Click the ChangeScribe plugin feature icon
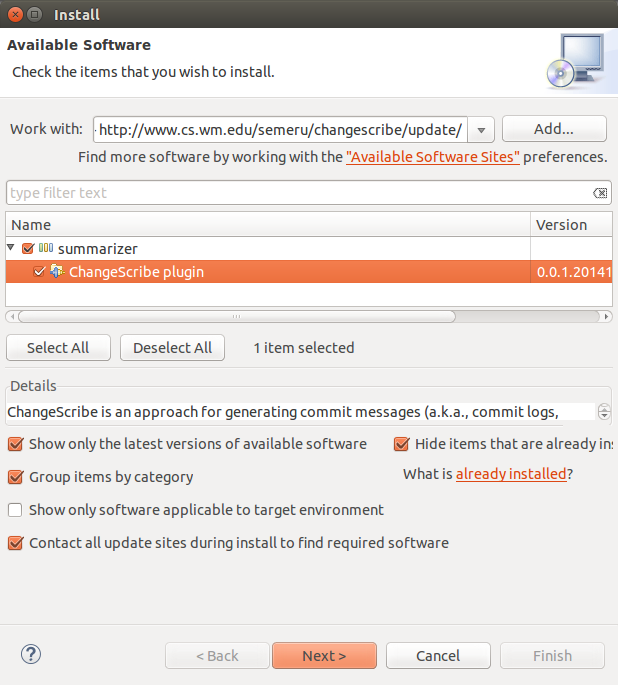The image size is (618, 685). pos(57,272)
